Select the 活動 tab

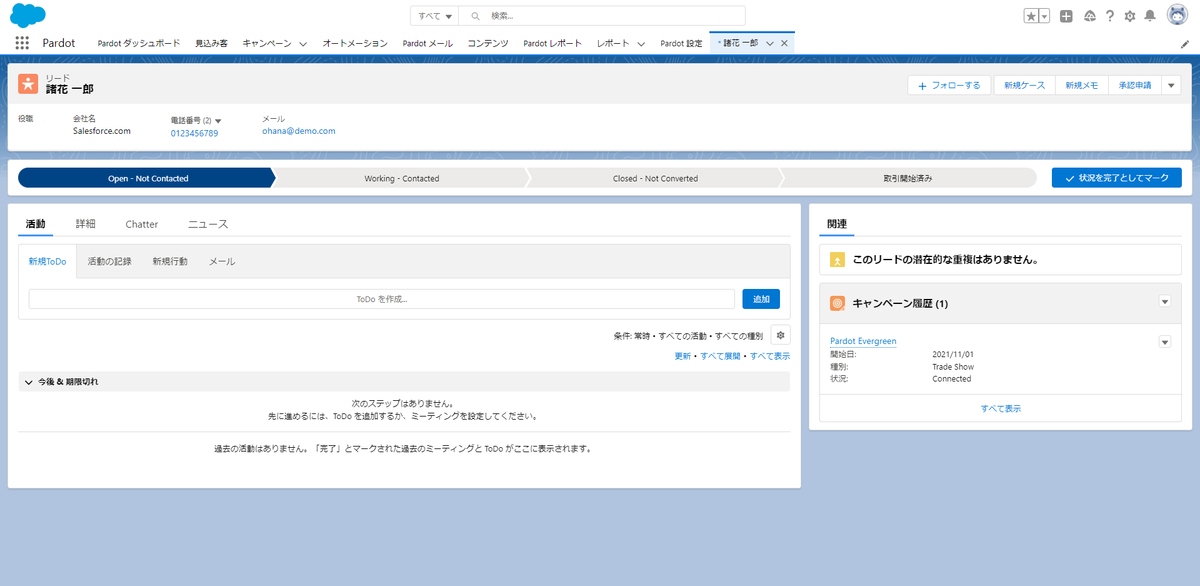coord(36,224)
